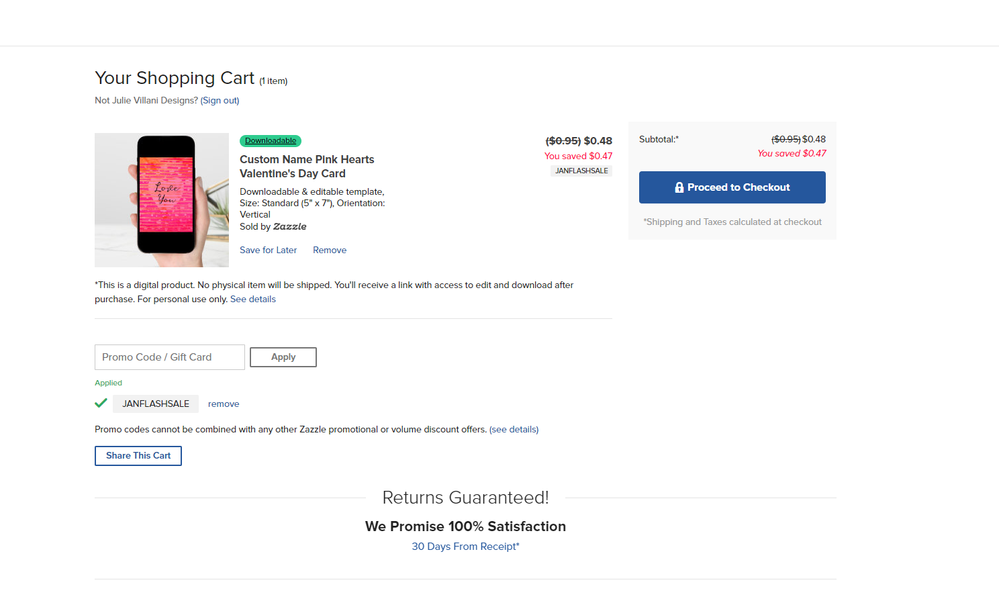The height and width of the screenshot is (601, 999).
Task: Proceed to Checkout
Action: pos(732,188)
